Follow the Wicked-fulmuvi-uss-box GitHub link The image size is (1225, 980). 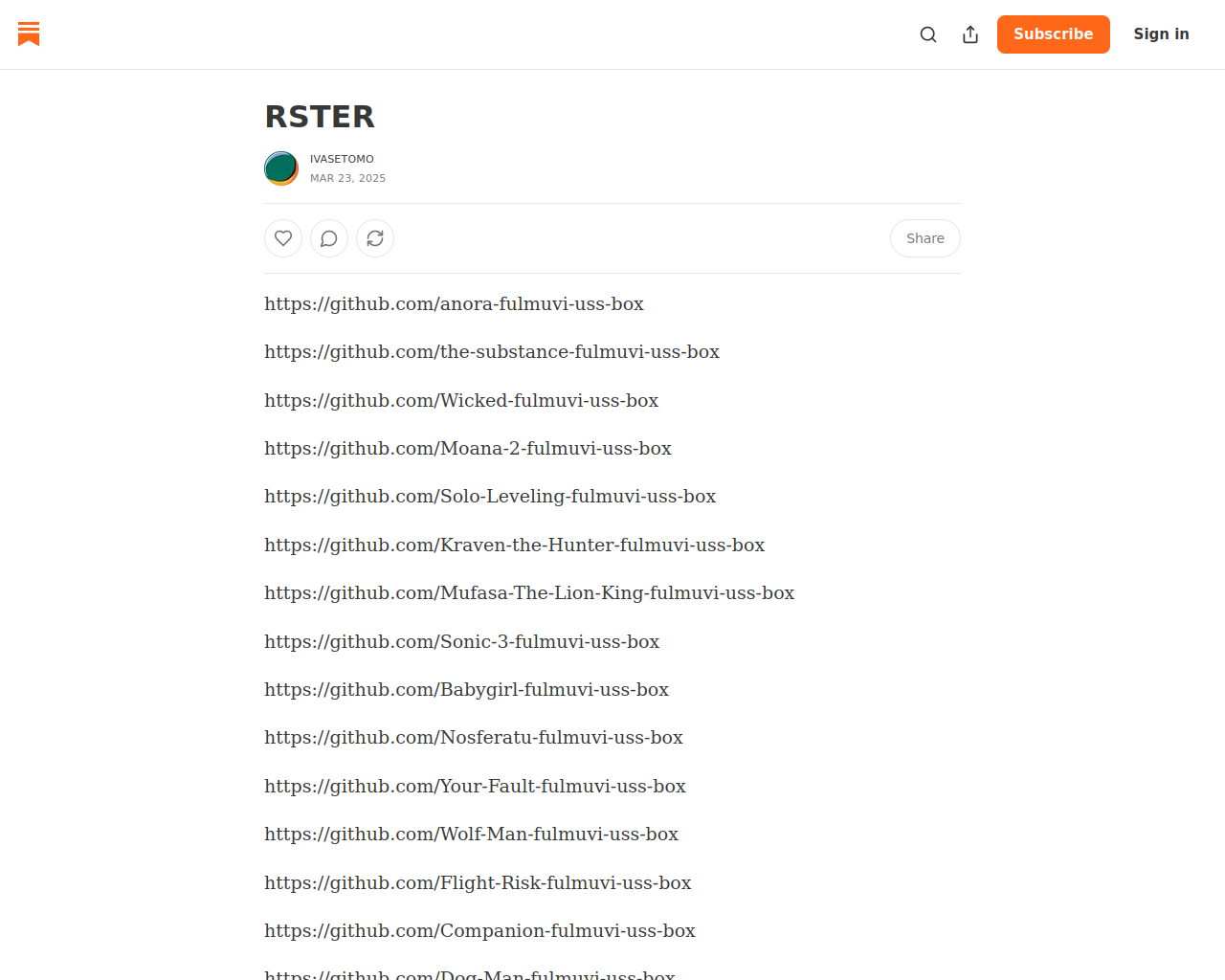[461, 401]
